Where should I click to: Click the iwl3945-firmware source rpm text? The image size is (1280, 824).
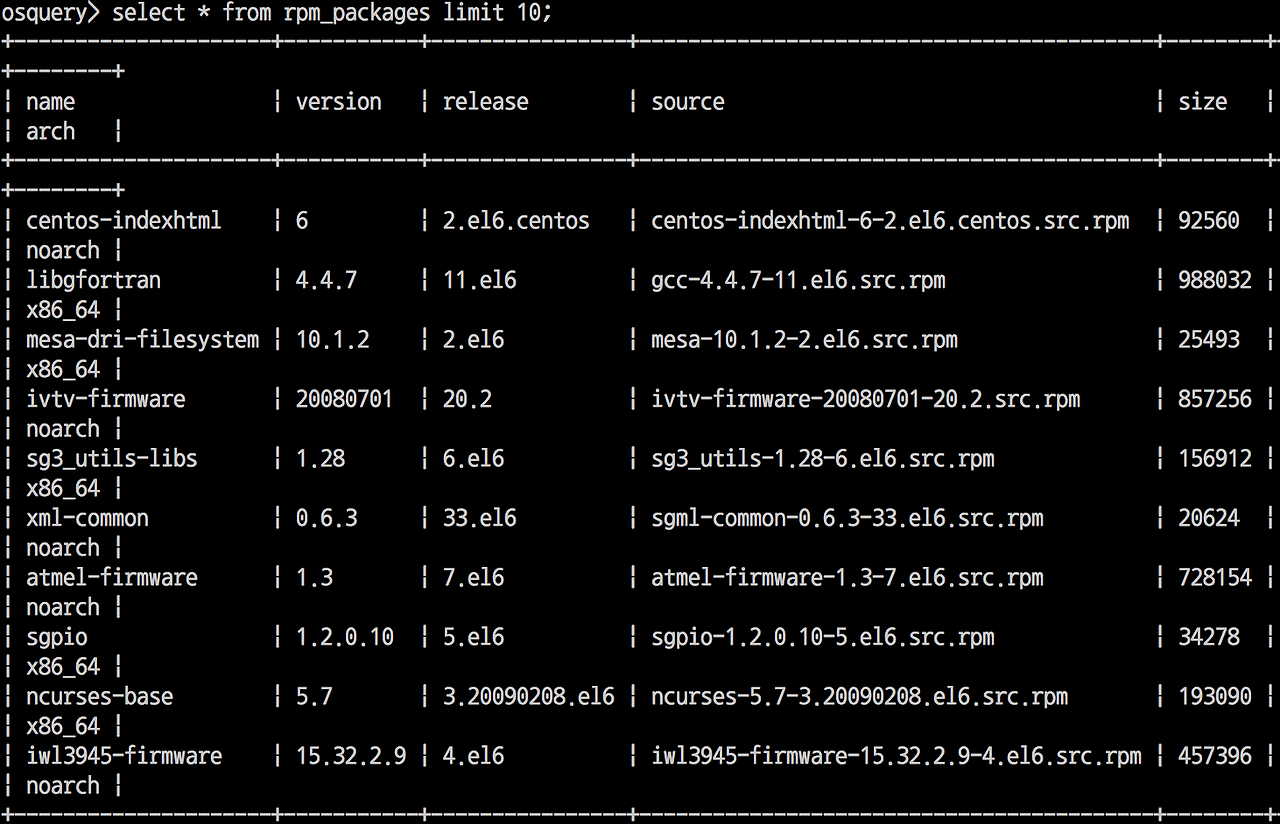tap(896, 756)
